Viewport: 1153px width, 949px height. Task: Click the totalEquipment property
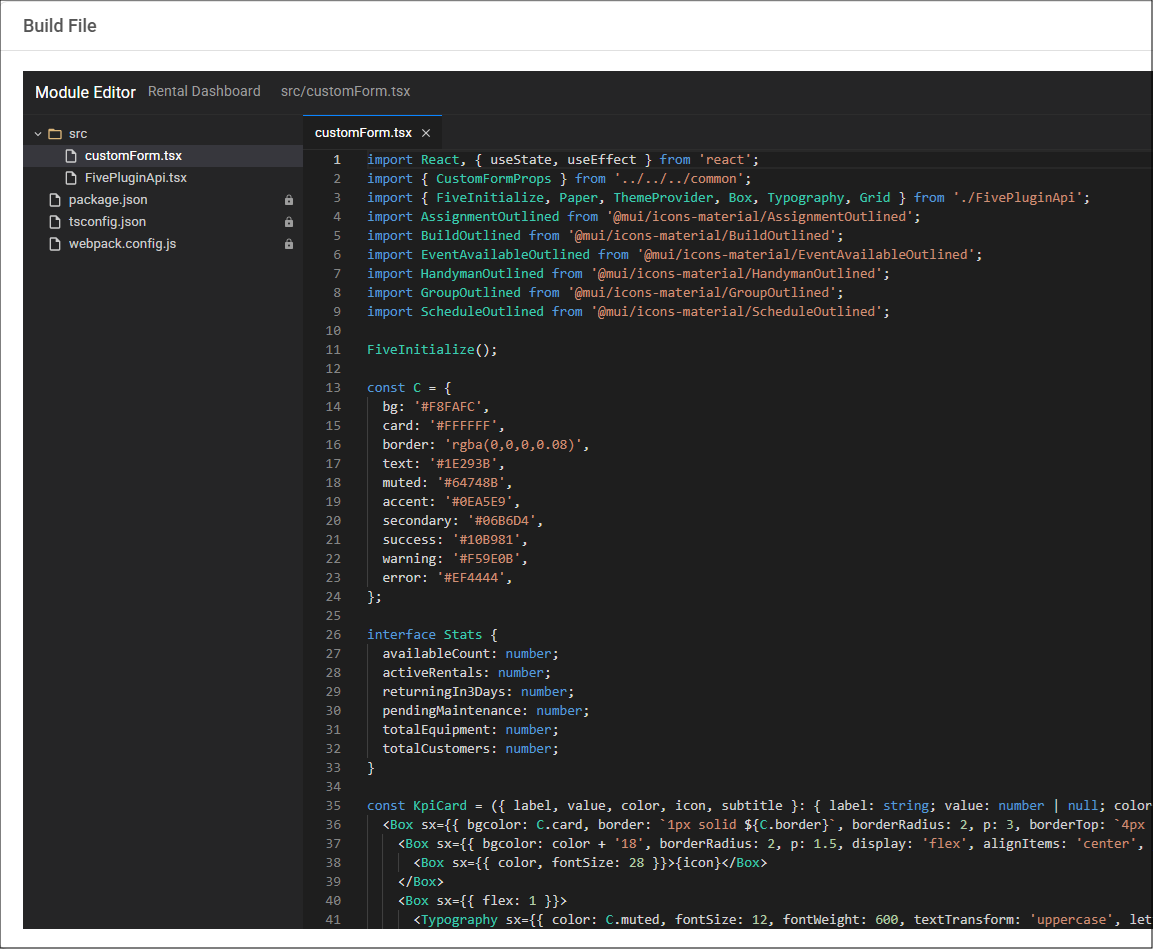(x=436, y=730)
